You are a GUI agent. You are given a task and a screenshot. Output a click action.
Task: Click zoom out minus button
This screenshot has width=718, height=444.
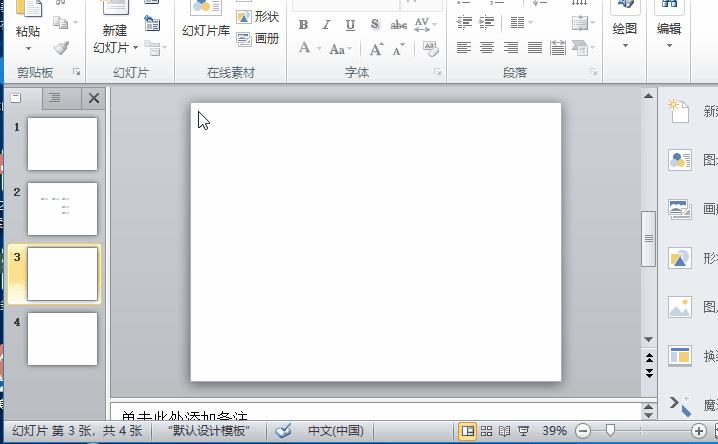point(583,431)
